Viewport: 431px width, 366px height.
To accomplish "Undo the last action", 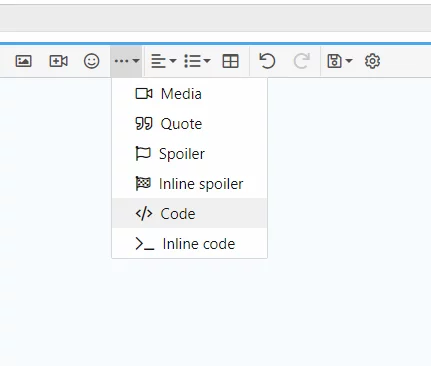I will click(x=267, y=61).
